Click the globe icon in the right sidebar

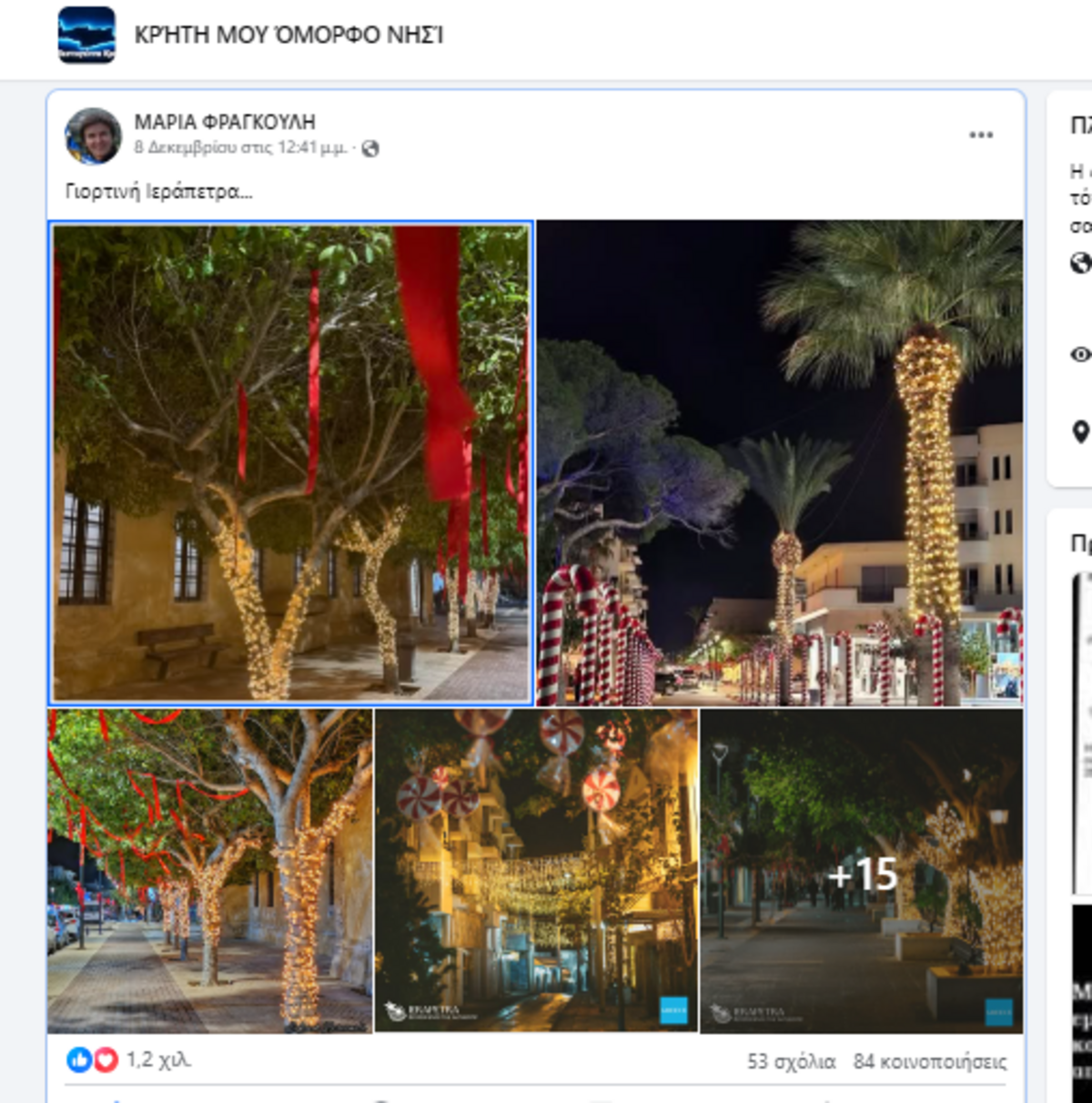tap(1081, 264)
